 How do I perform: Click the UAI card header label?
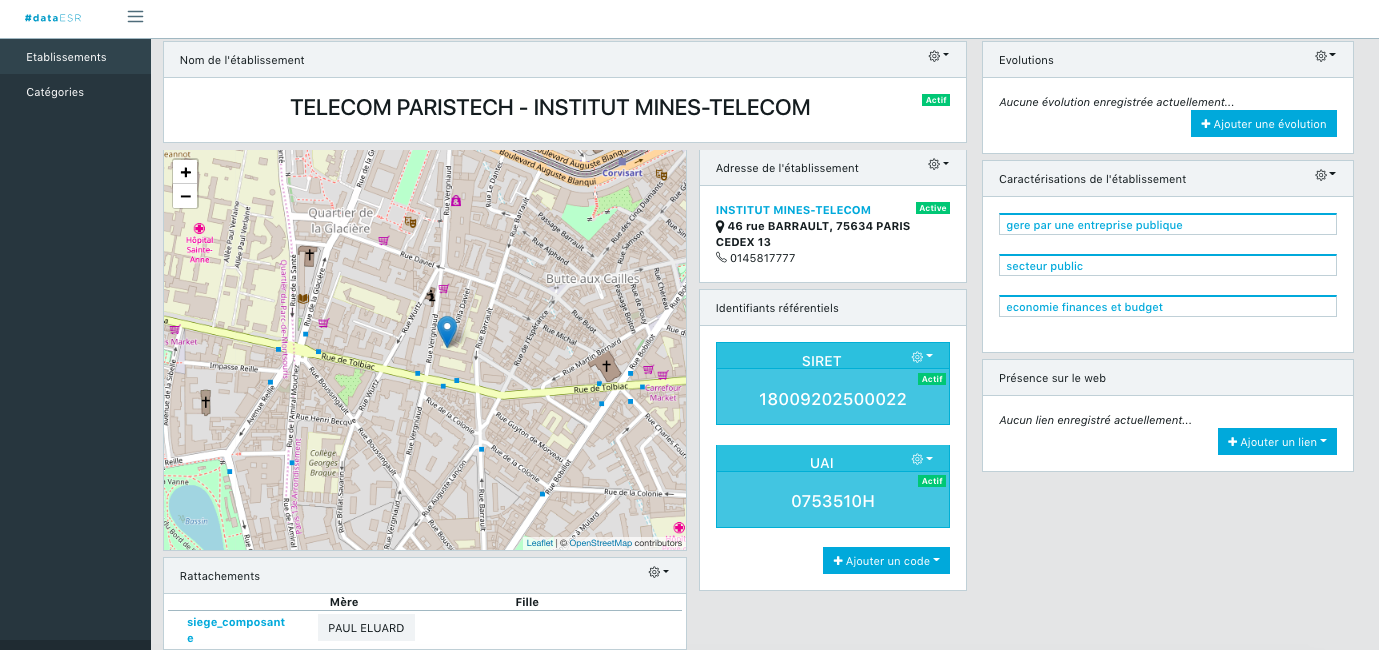coord(822,463)
